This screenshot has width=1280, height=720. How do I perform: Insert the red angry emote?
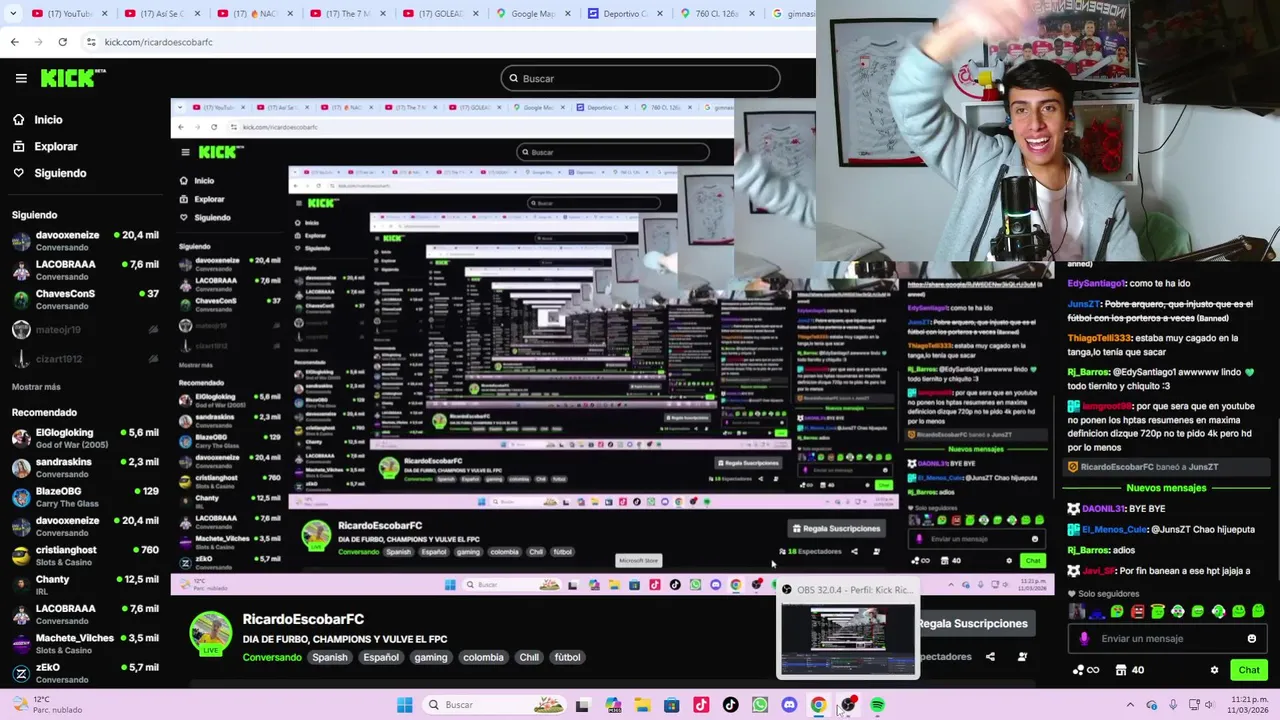(1137, 611)
